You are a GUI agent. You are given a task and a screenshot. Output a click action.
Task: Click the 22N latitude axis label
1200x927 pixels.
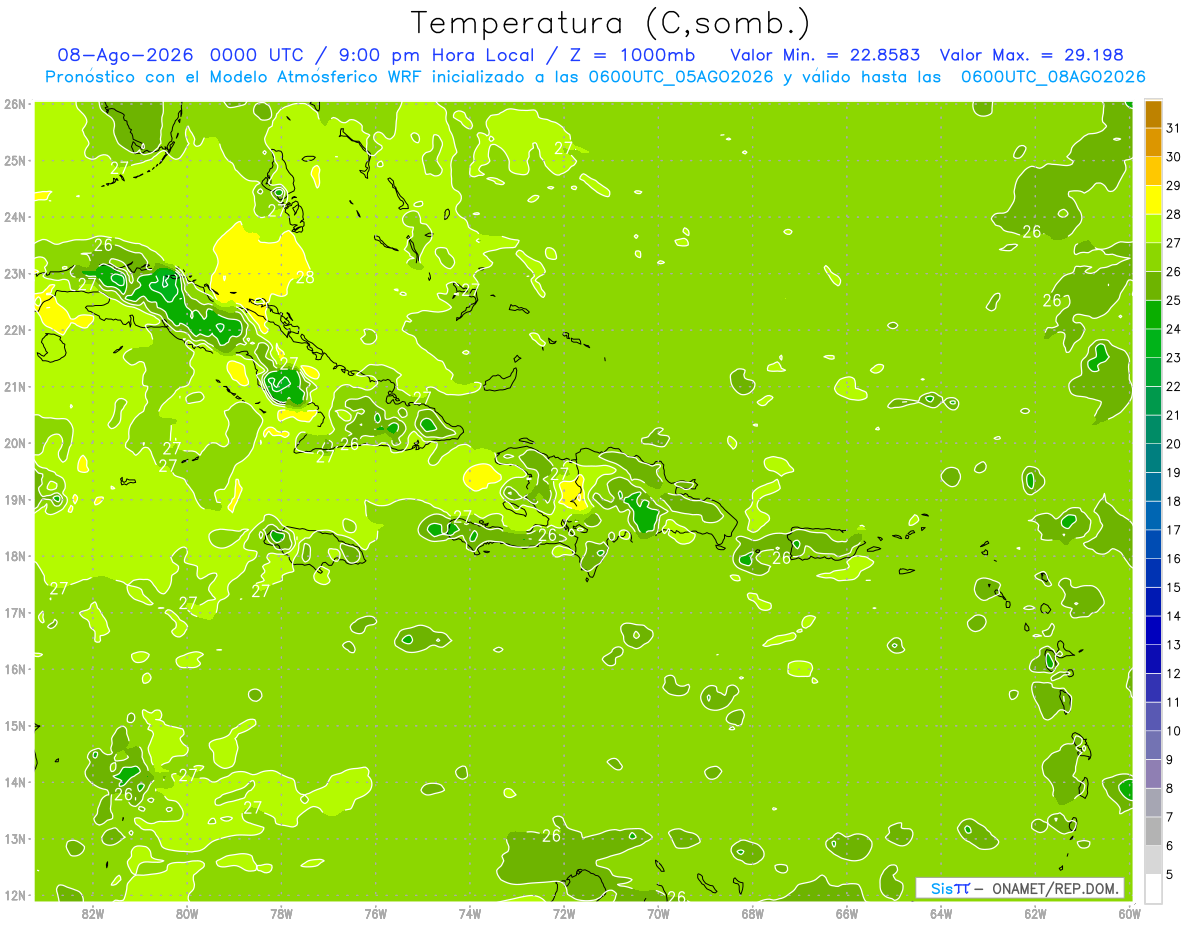(16, 330)
